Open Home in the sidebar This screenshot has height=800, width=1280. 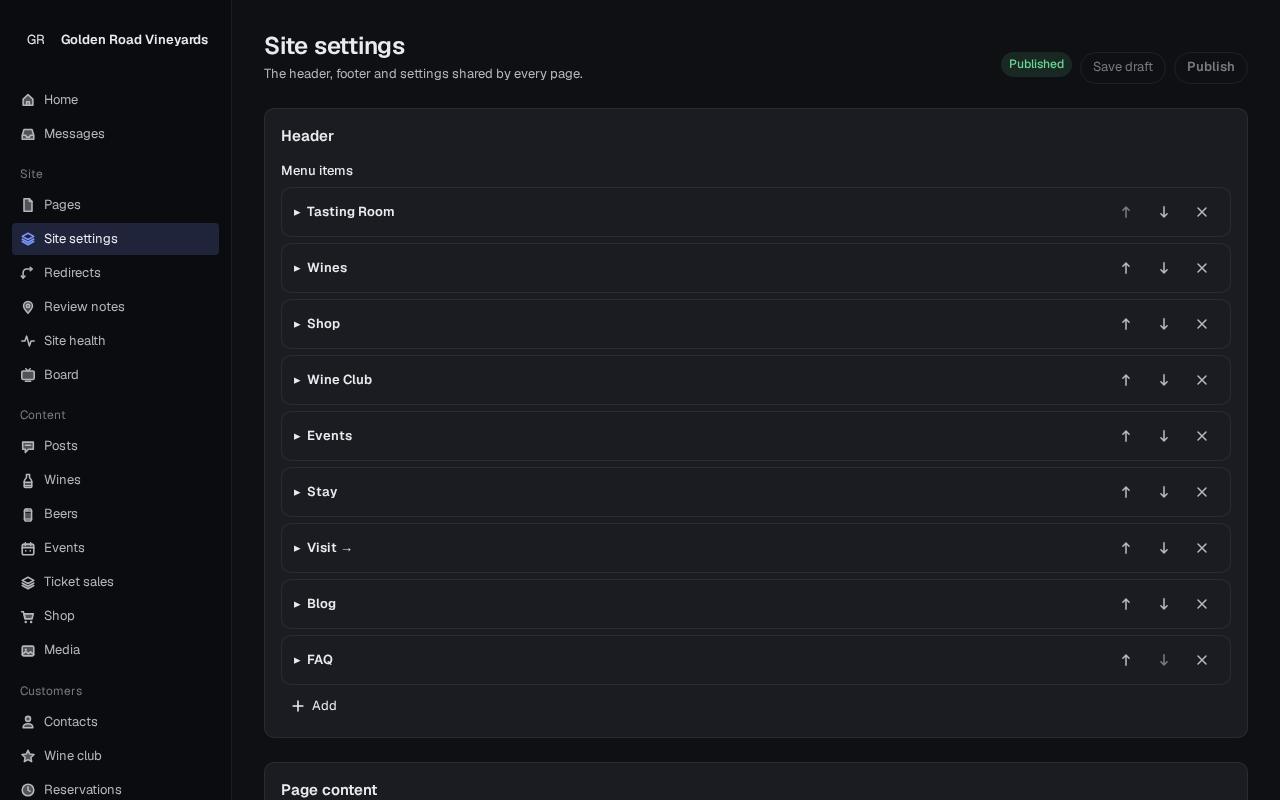(x=115, y=100)
